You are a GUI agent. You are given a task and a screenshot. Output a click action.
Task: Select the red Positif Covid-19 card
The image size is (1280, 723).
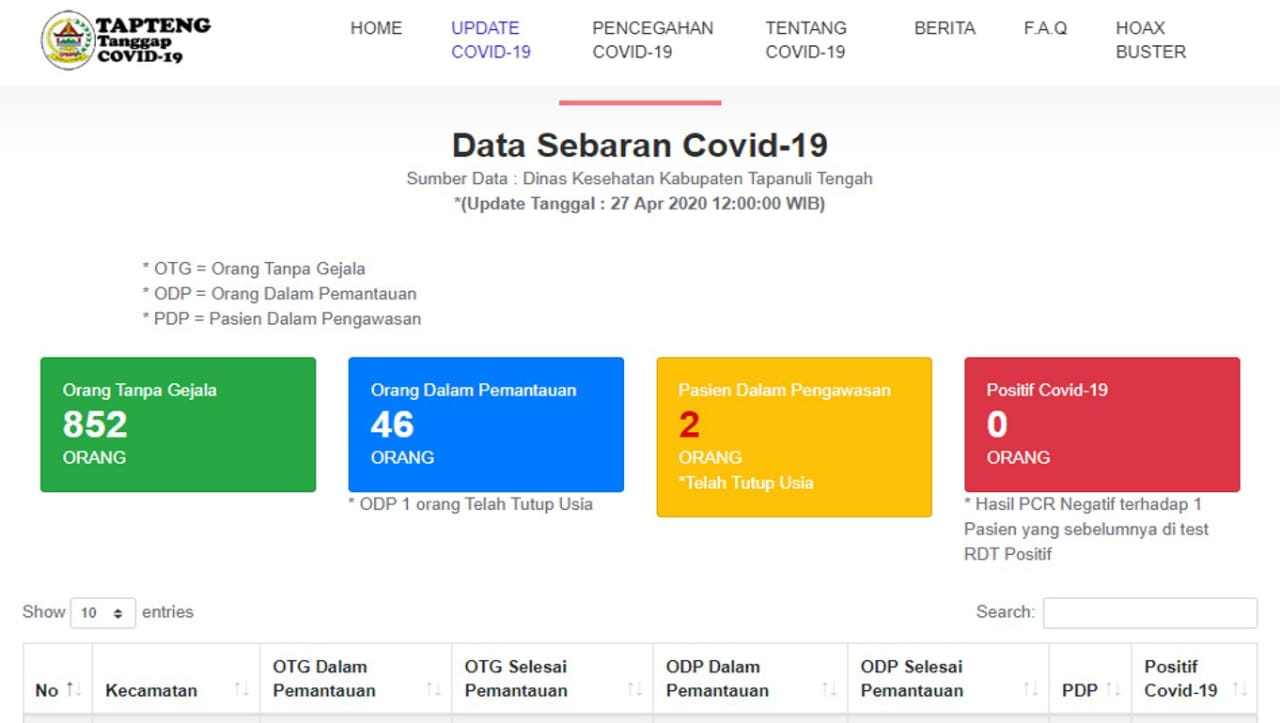(x=1101, y=423)
